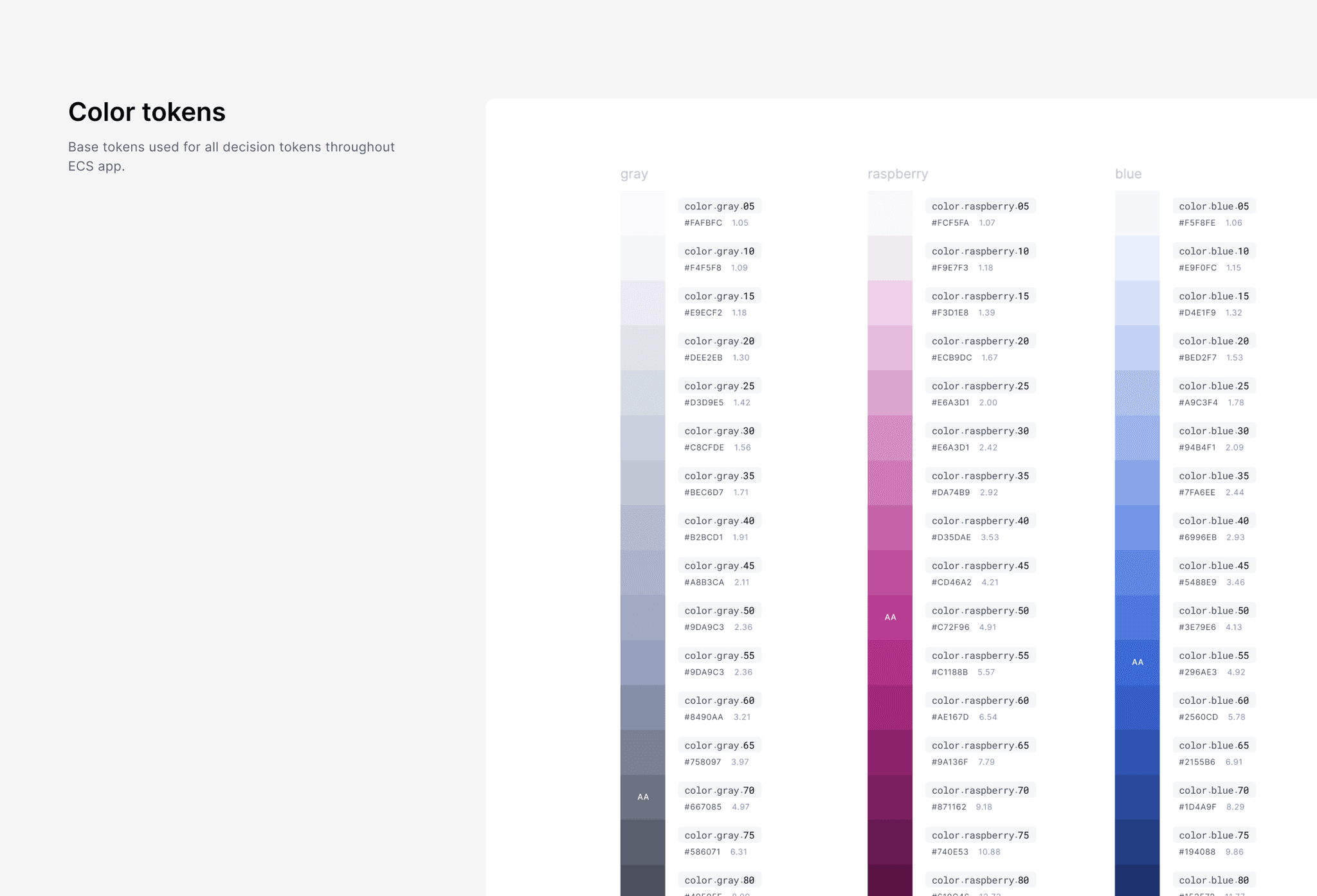Click the color.blue.05 swatch
The width and height of the screenshot is (1317, 896).
click(x=1138, y=212)
